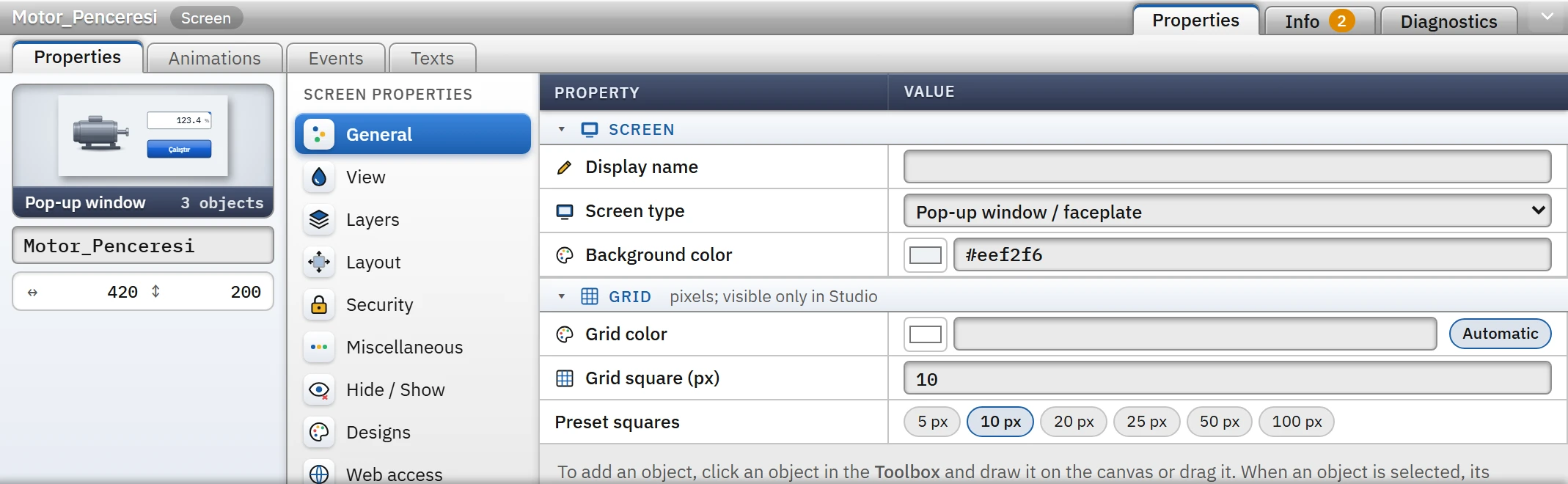Screen dimensions: 1568x484
Task: Open the View category droplet icon
Action: tap(319, 177)
